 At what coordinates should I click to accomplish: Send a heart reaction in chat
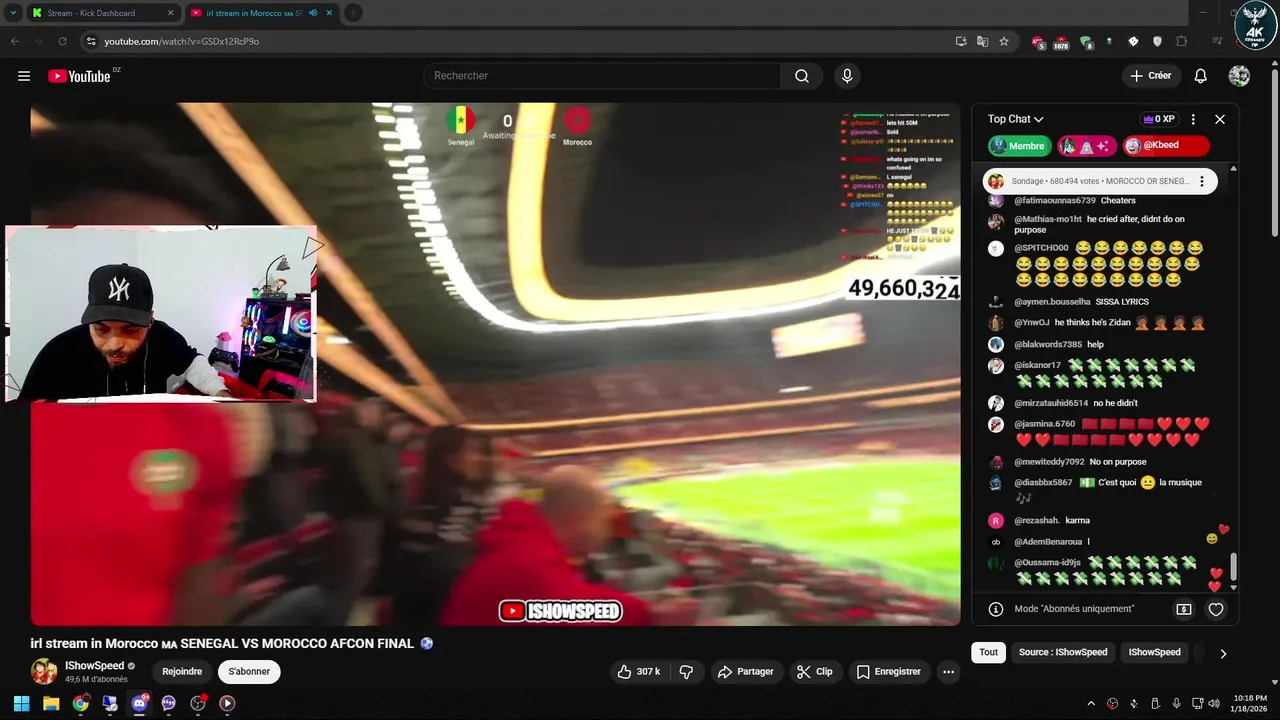click(x=1216, y=609)
